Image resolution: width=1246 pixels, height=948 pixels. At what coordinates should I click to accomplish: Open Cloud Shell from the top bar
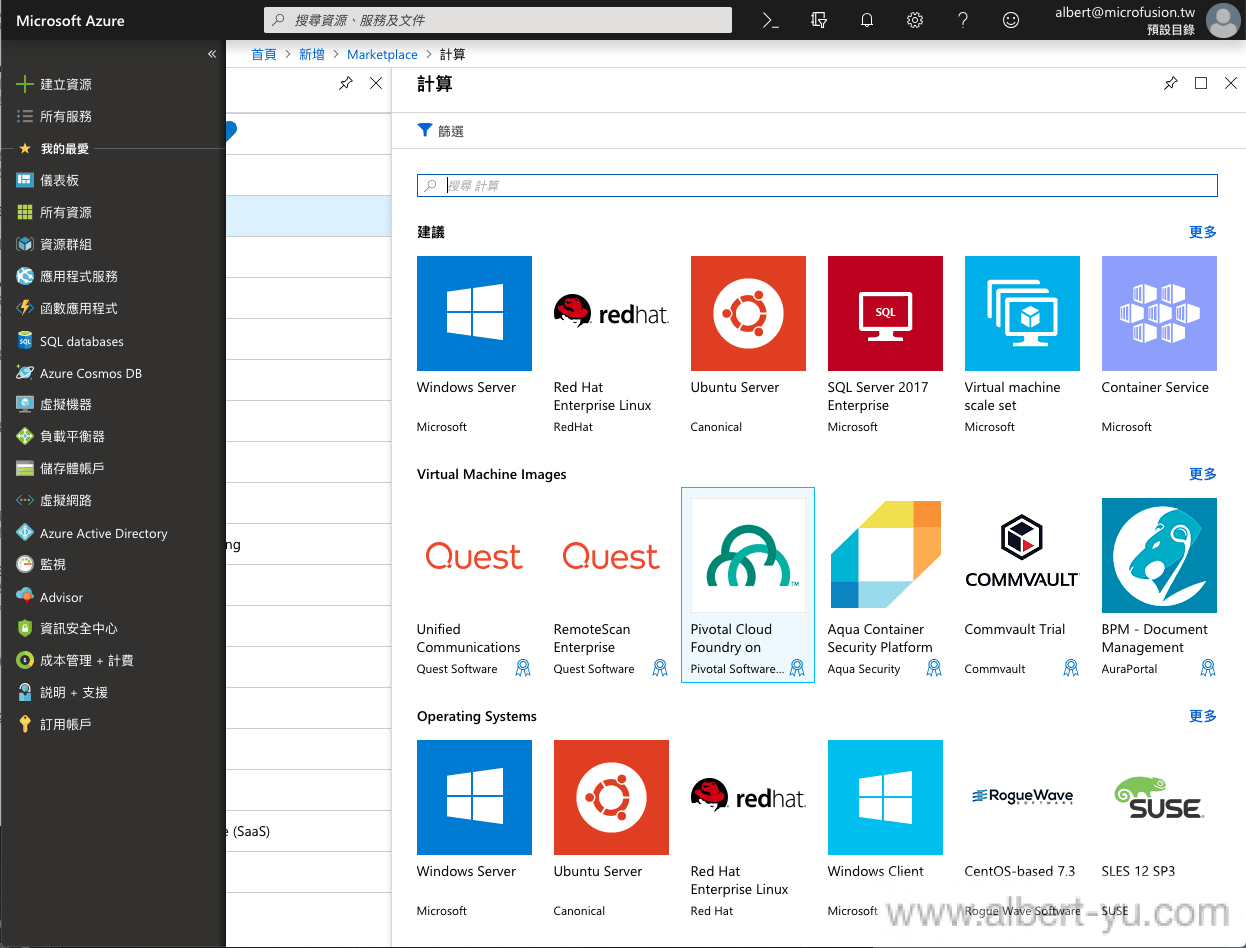coord(770,20)
